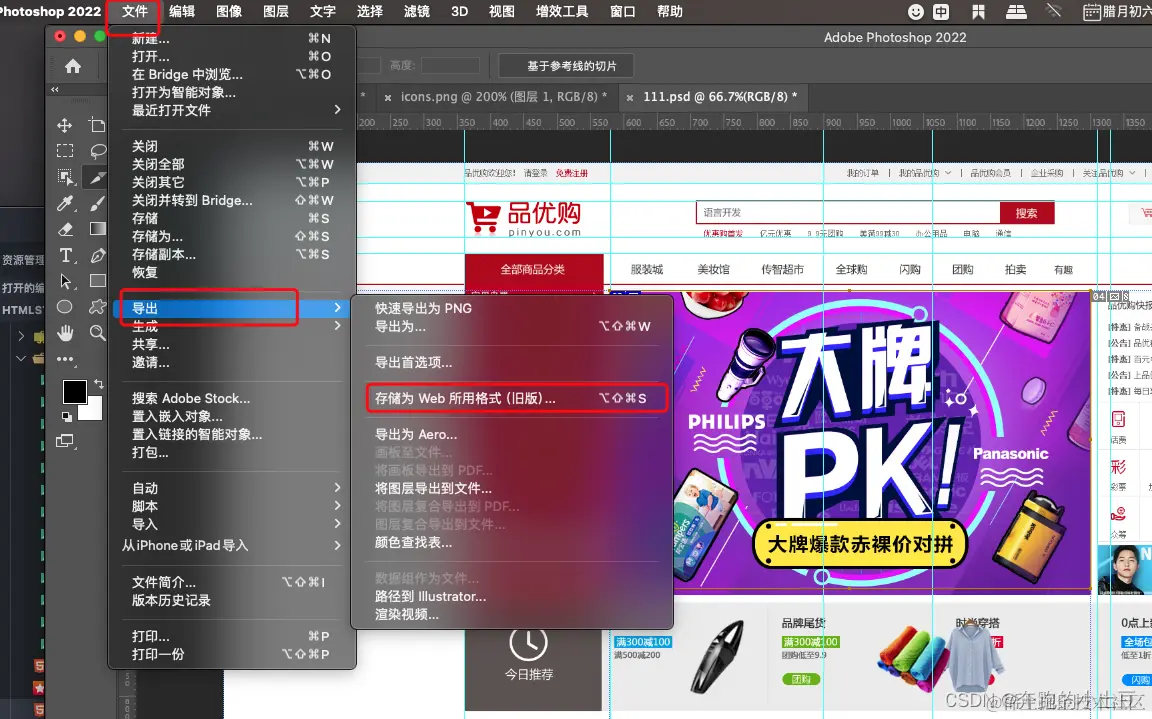Expand collapsed tree folder in left panel
Screen dimensions: 1152x719
click(21, 336)
